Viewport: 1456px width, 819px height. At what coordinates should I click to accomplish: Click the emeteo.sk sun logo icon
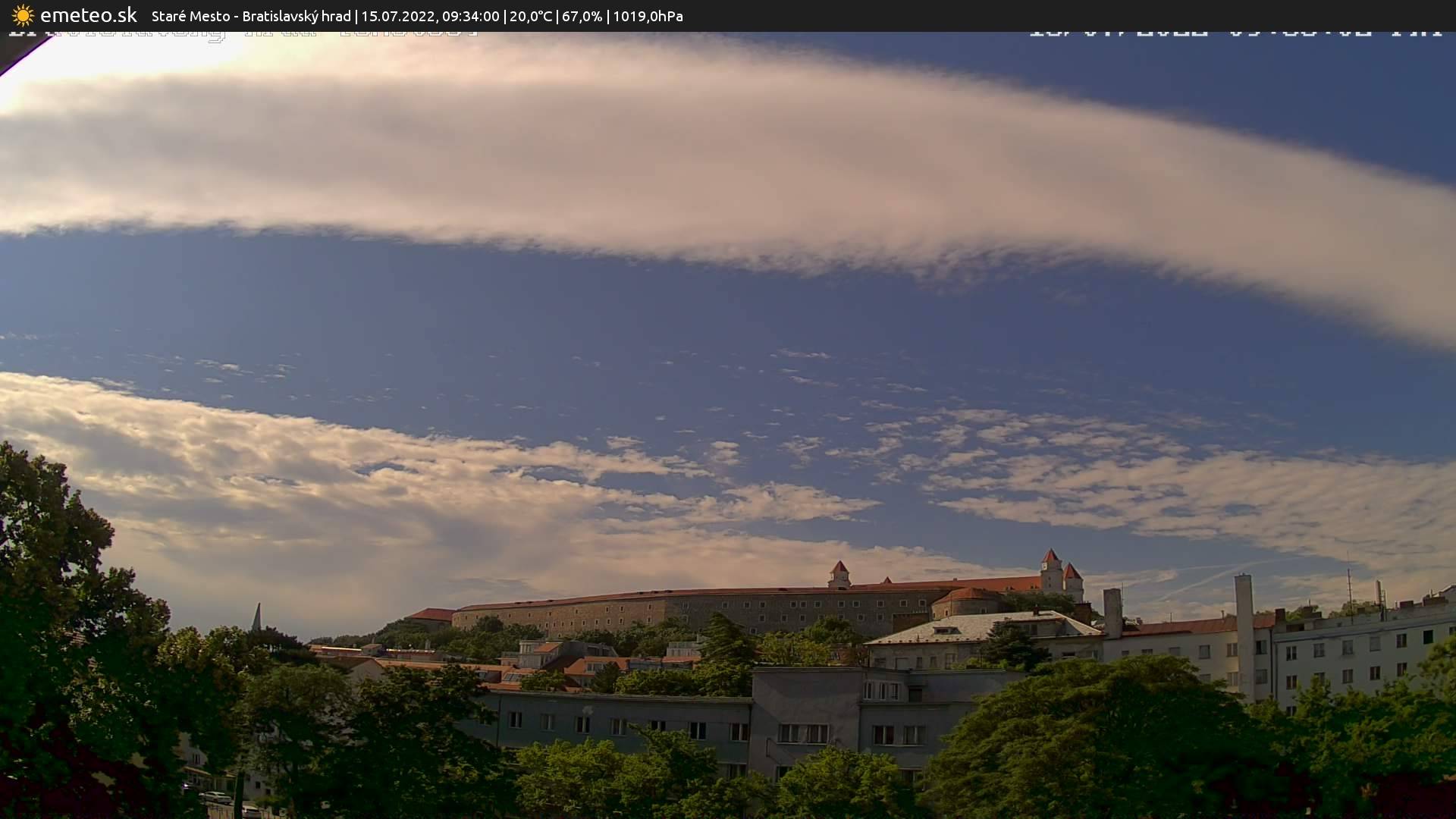tap(23, 15)
